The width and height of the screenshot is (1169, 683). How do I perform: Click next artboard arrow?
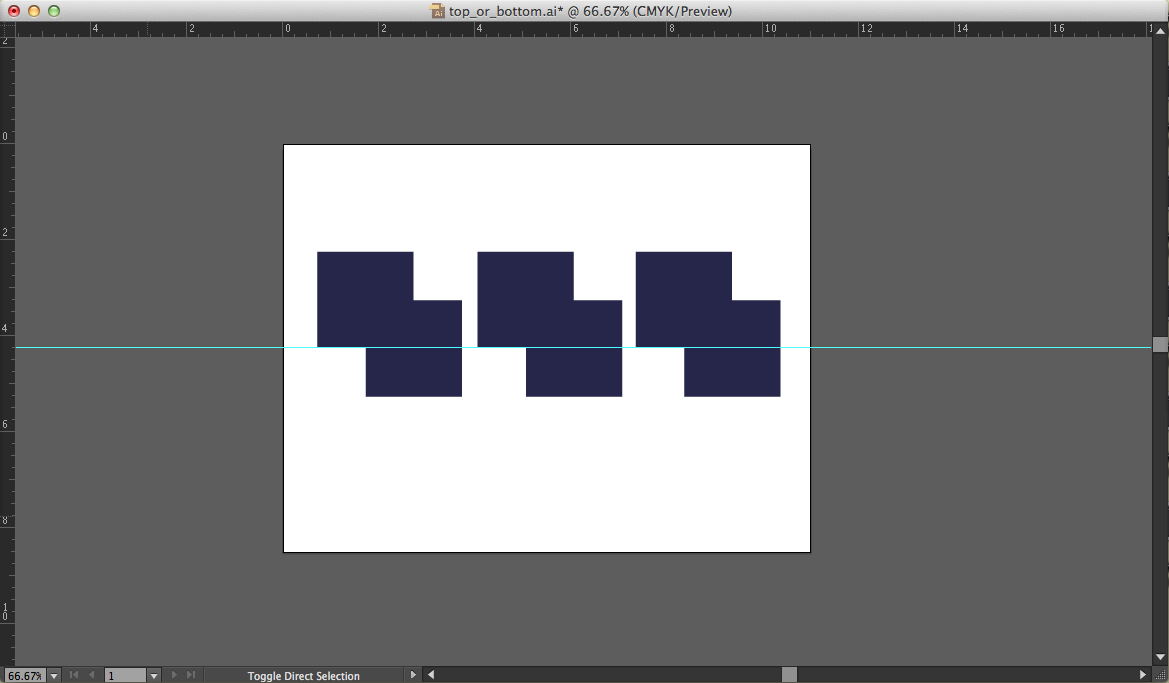pyautogui.click(x=174, y=676)
